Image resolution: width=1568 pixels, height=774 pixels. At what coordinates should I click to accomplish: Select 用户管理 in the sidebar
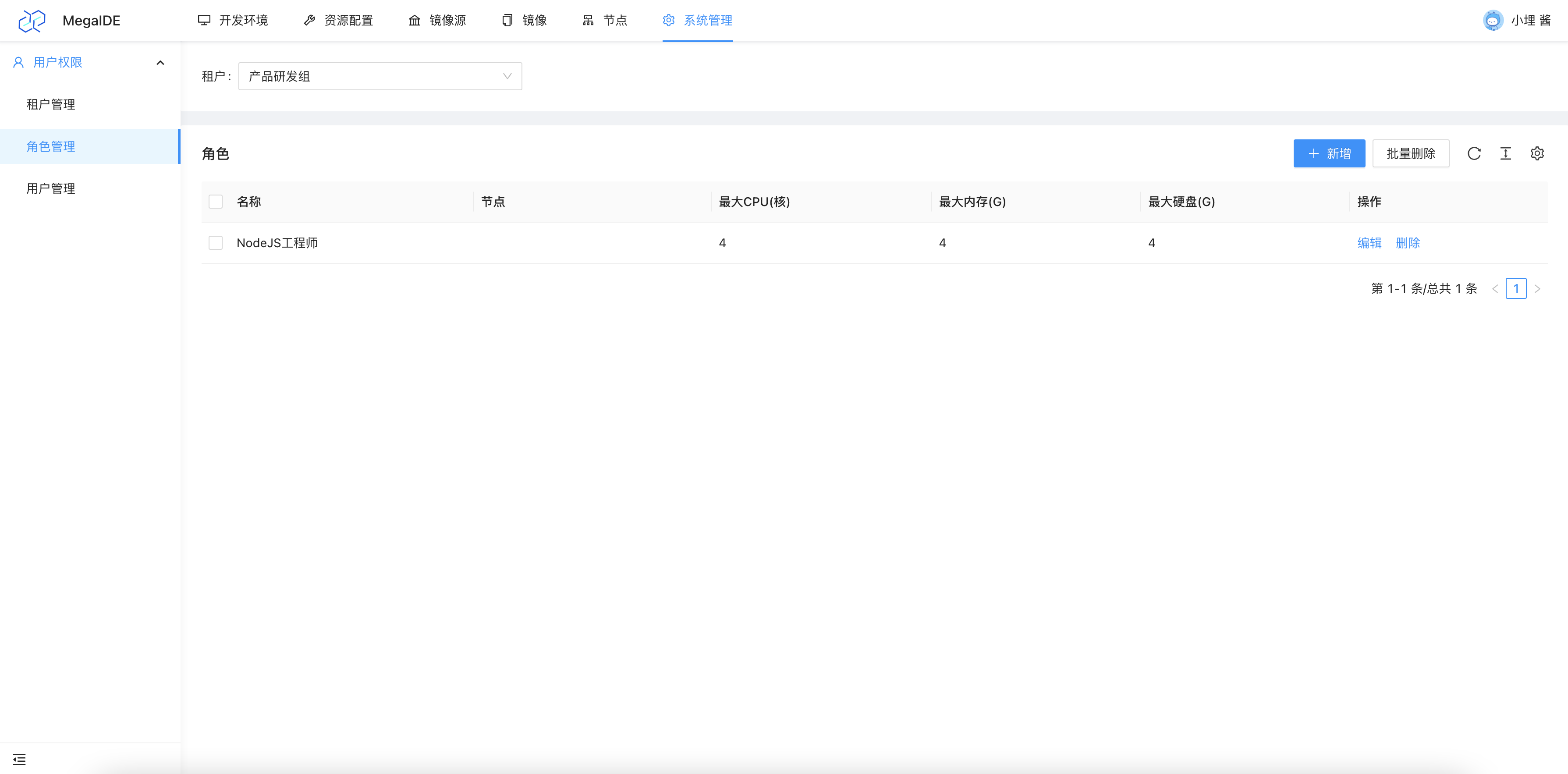[51, 188]
